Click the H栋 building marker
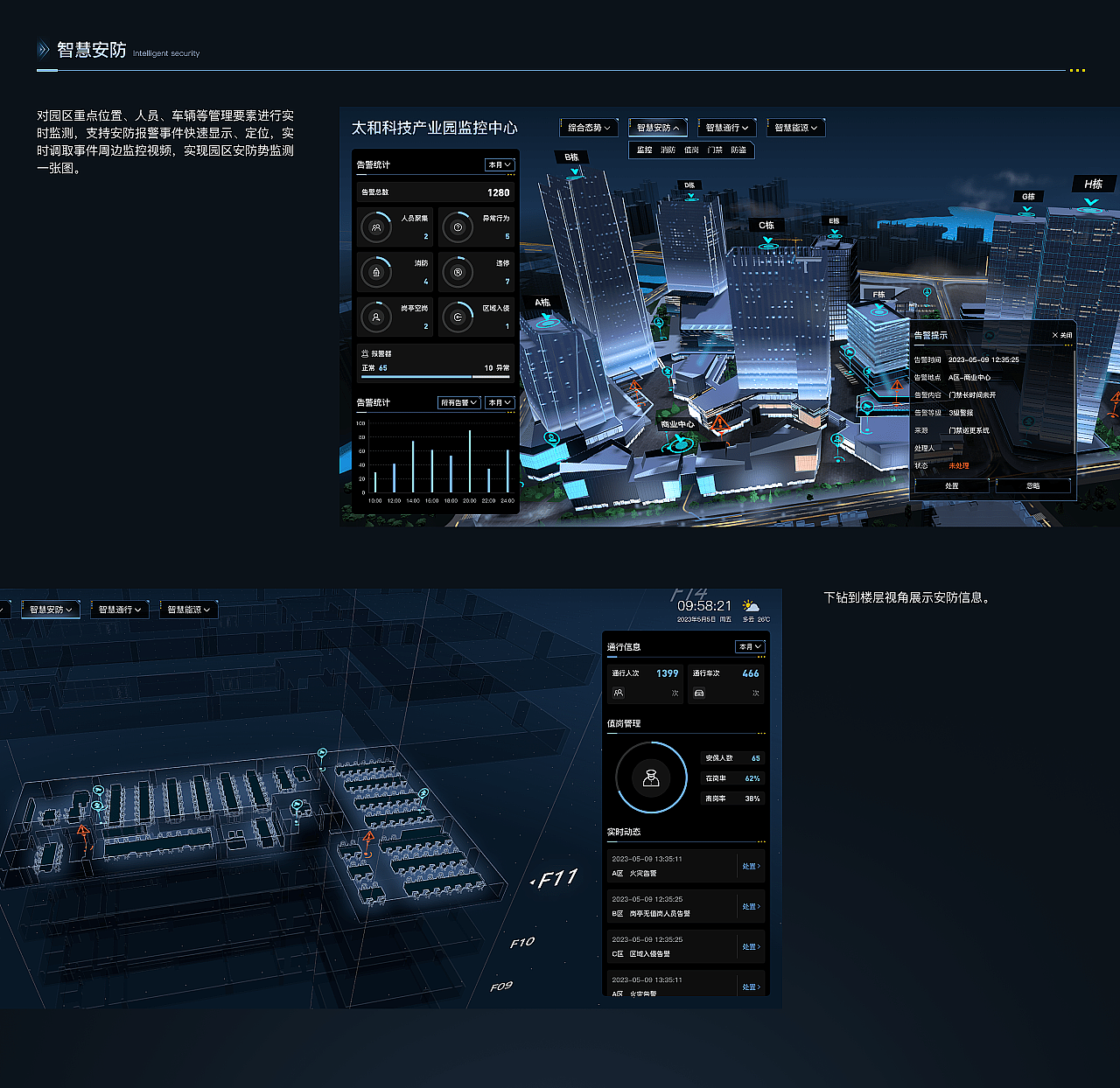Viewport: 1120px width, 1088px height. (x=1093, y=185)
